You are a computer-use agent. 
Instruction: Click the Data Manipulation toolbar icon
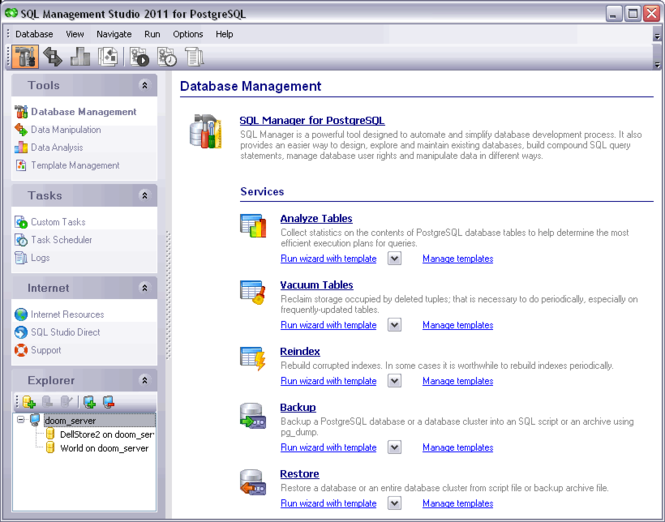[53, 56]
